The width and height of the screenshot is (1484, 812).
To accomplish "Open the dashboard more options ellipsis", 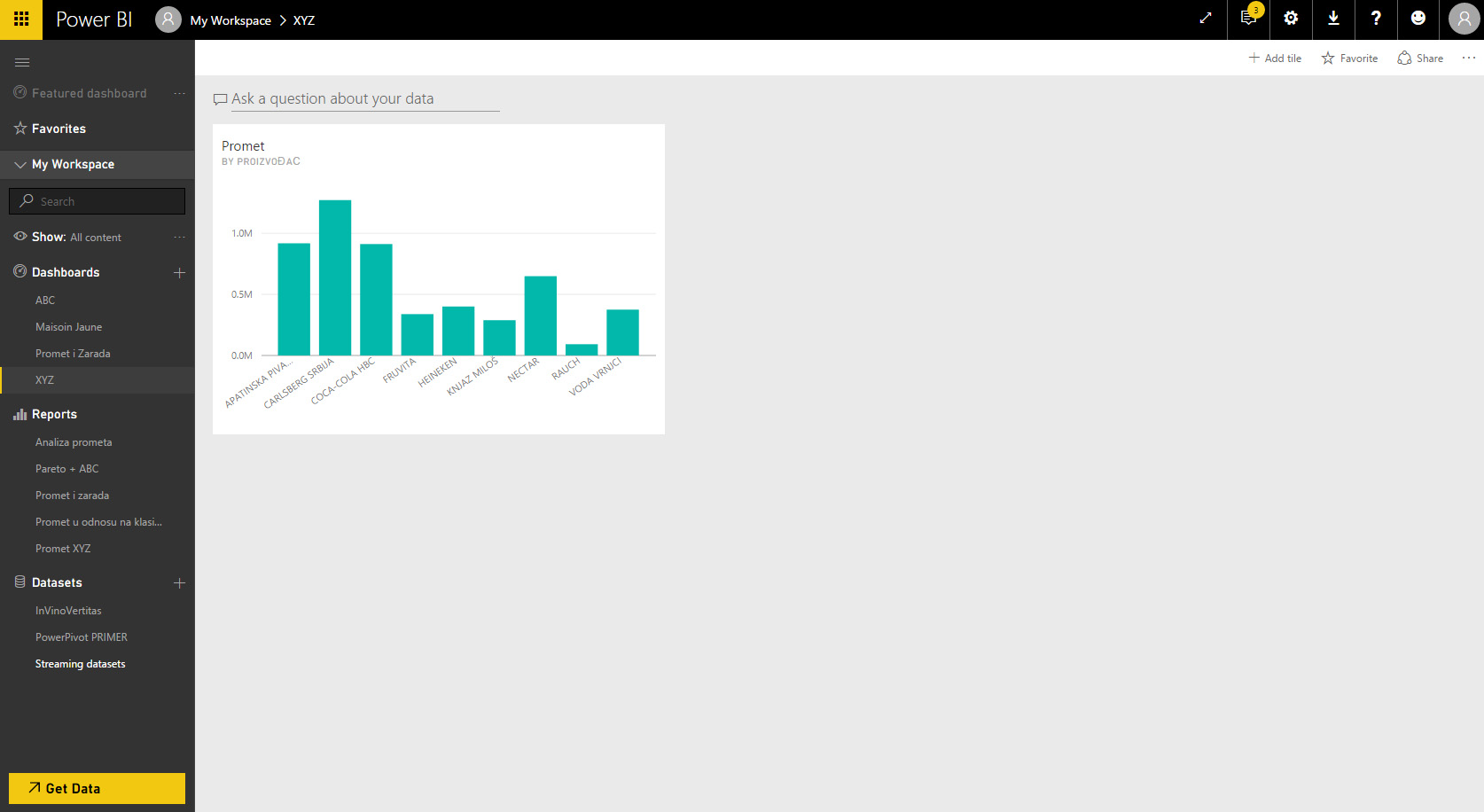I will point(1468,59).
